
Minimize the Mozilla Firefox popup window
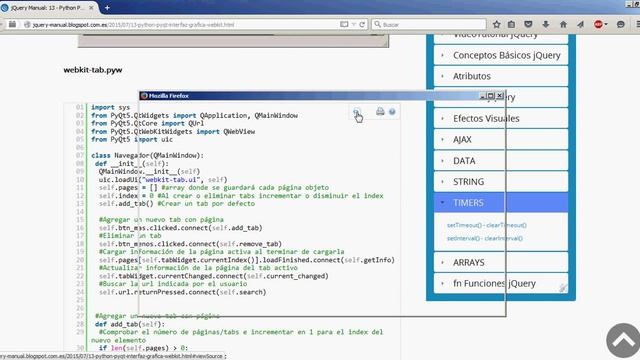[482, 96]
